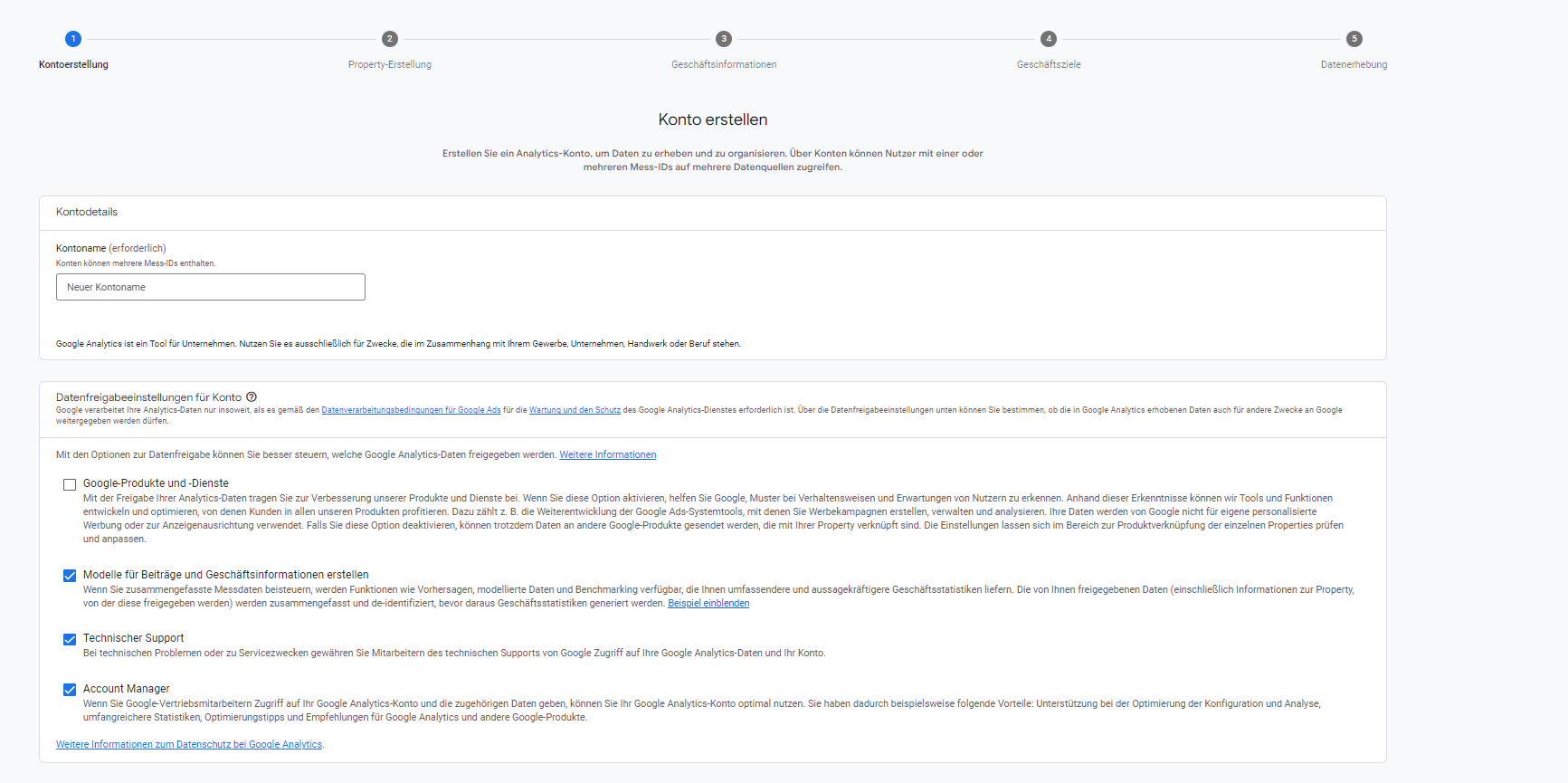Click the Google-Produkte und -Dienste label
This screenshot has width=1568, height=783.
point(156,483)
